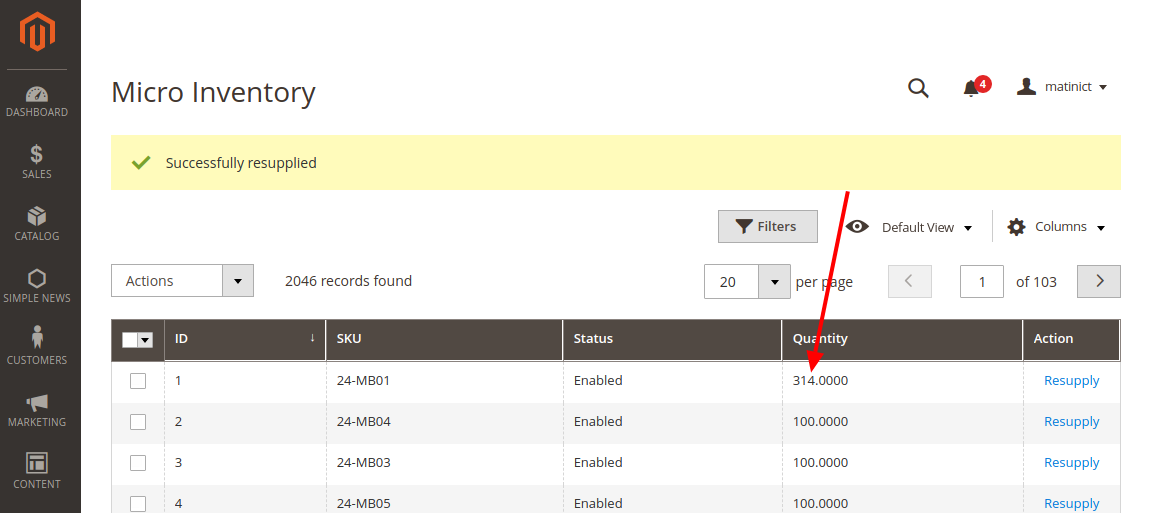Click the Filters button

(767, 227)
